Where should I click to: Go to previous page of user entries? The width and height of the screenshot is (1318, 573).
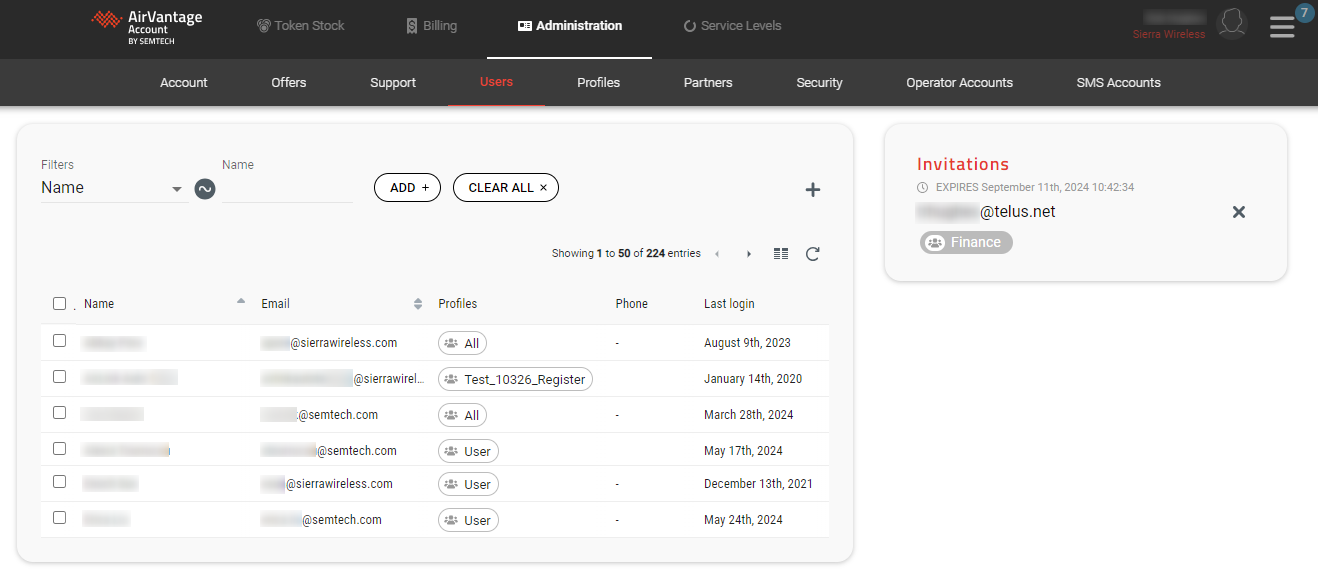pos(717,254)
